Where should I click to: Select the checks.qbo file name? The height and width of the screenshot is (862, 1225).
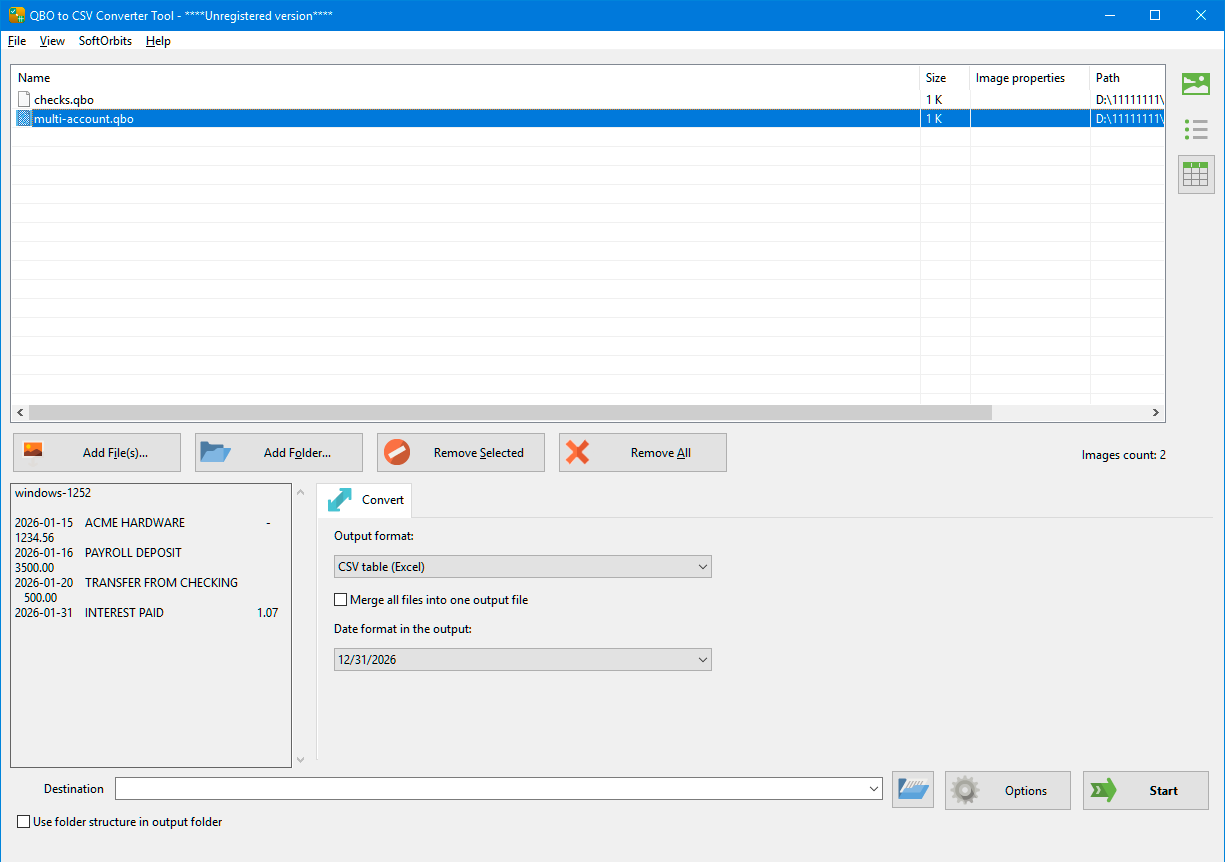[64, 100]
